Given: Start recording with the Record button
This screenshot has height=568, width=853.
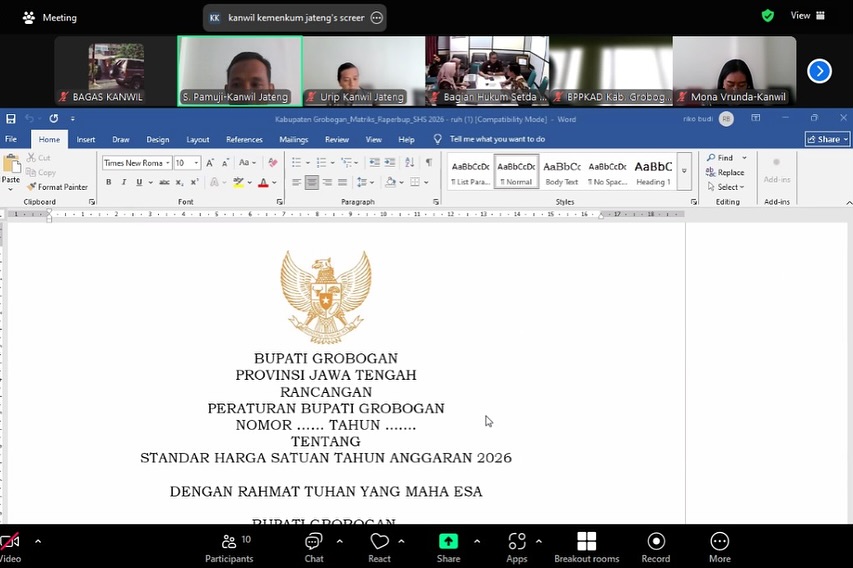Looking at the screenshot, I should point(656,541).
